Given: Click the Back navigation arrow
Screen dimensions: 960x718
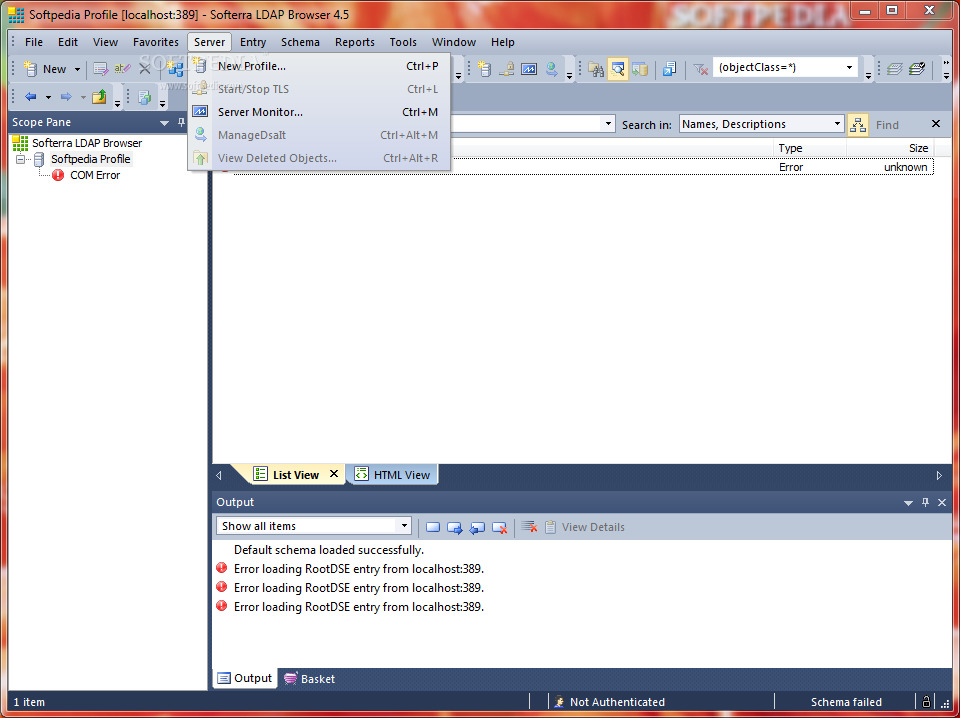Looking at the screenshot, I should (31, 97).
